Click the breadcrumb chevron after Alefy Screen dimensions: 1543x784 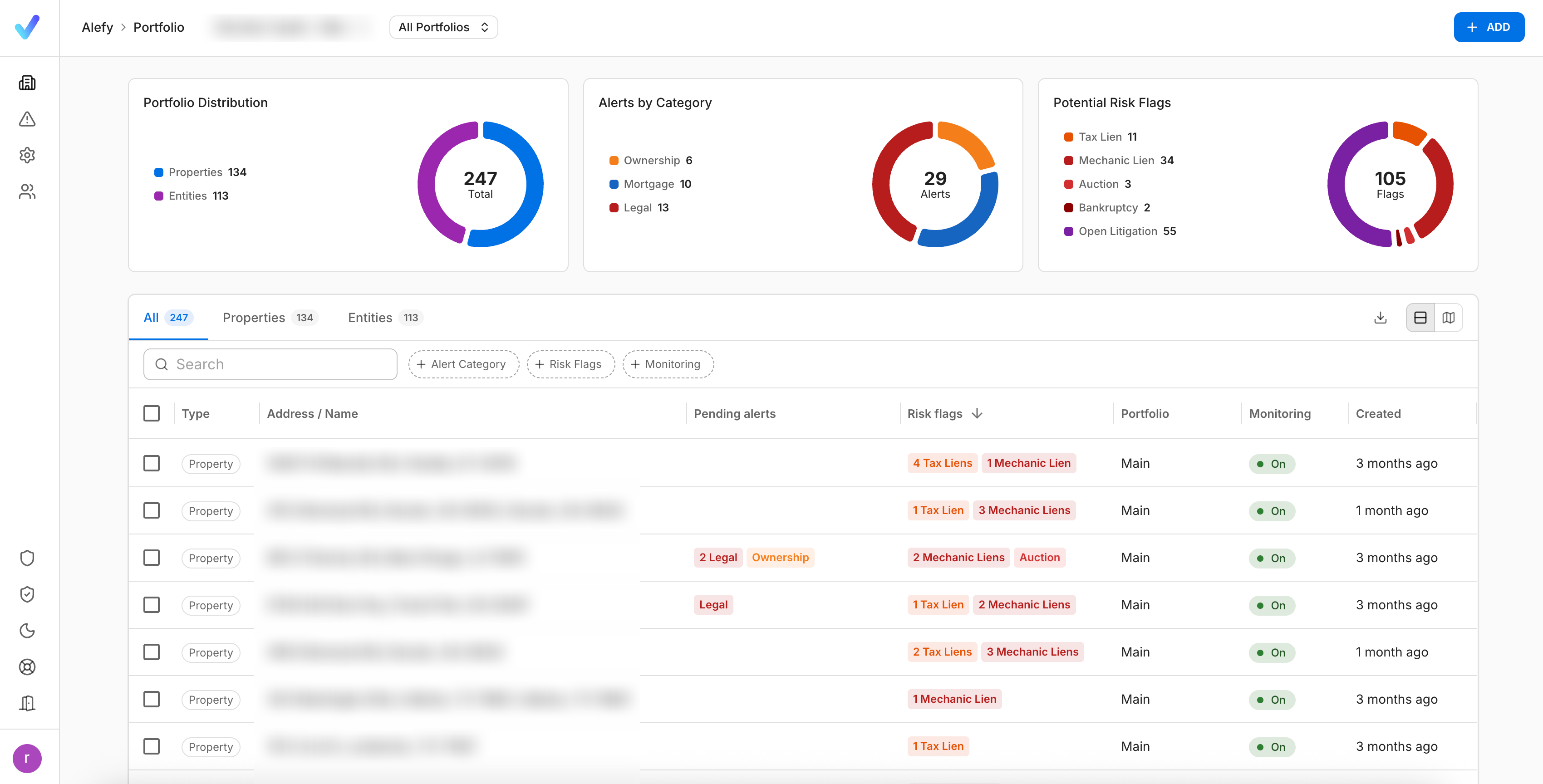tap(123, 27)
